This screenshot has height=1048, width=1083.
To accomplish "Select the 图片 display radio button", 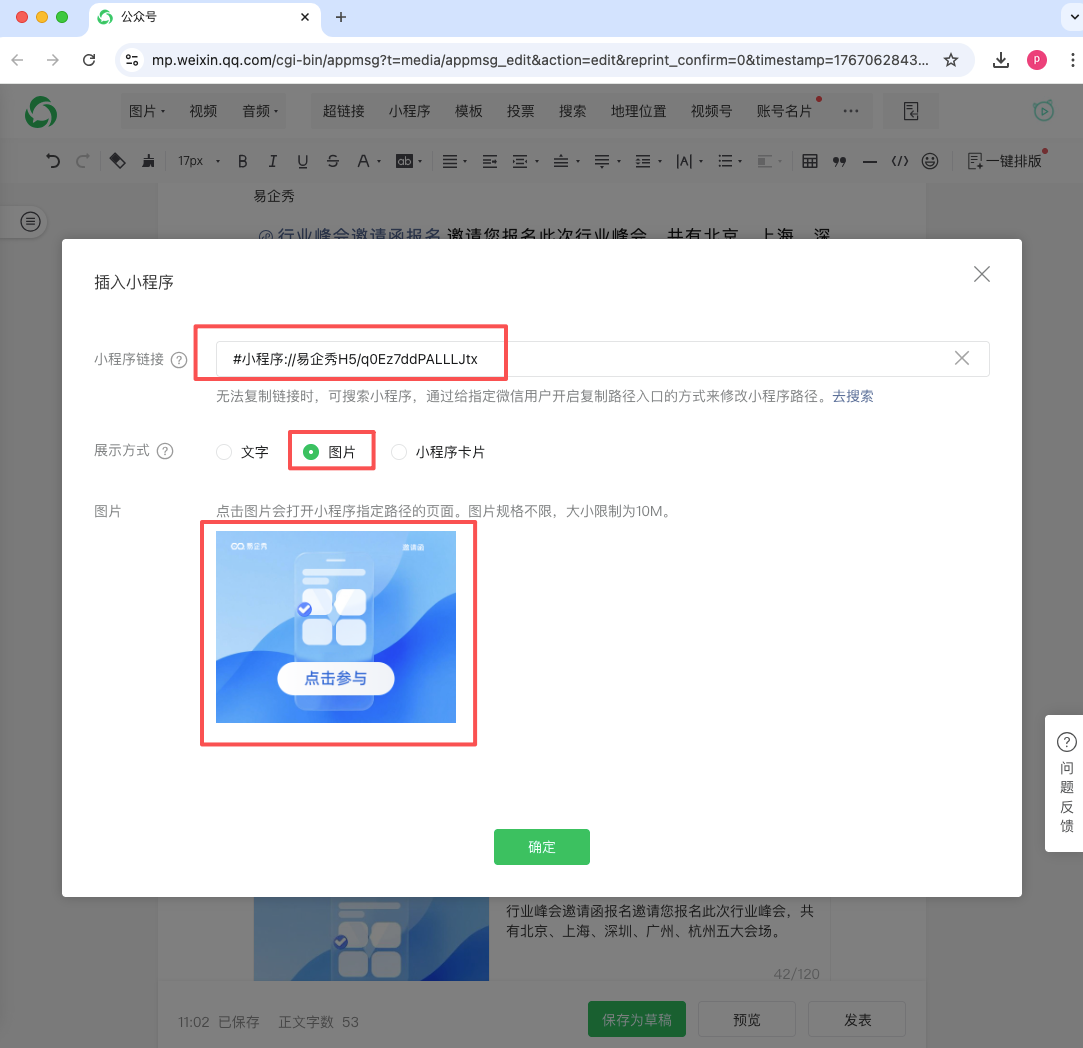I will click(x=311, y=452).
